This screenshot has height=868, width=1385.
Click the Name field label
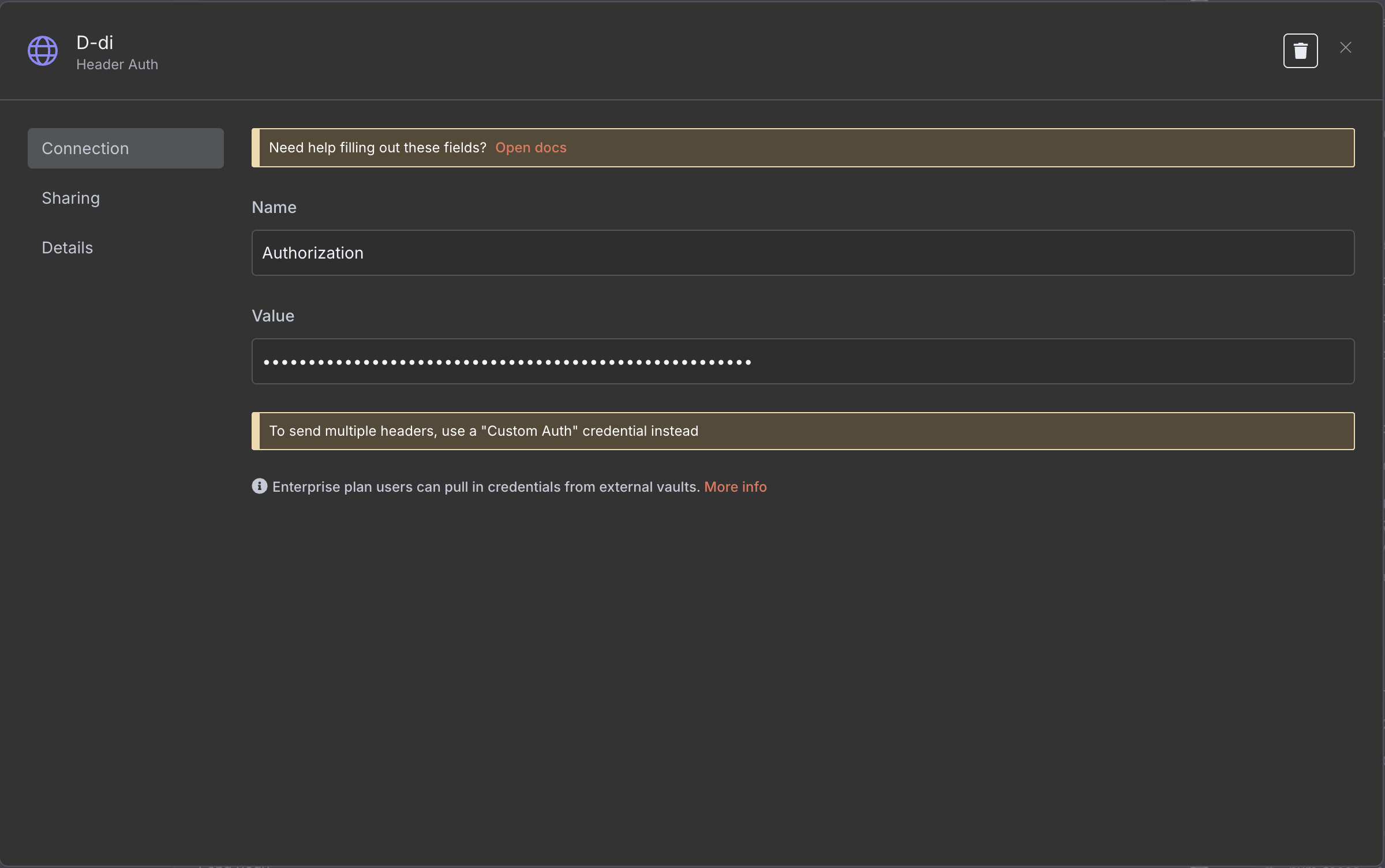point(274,207)
